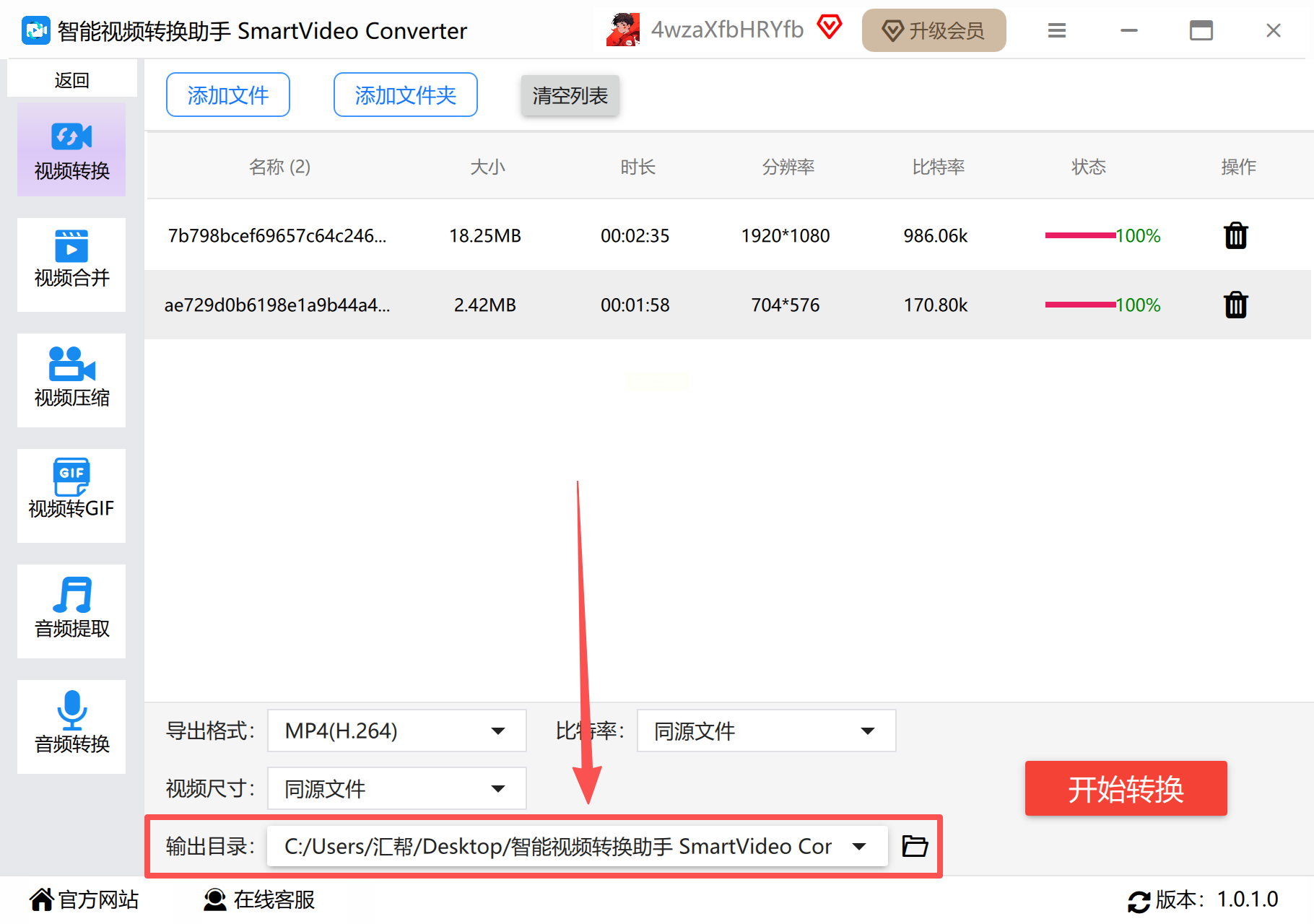Select file name ae729d0b6198e1a9b44a4...
The width and height of the screenshot is (1314, 924).
coord(277,305)
